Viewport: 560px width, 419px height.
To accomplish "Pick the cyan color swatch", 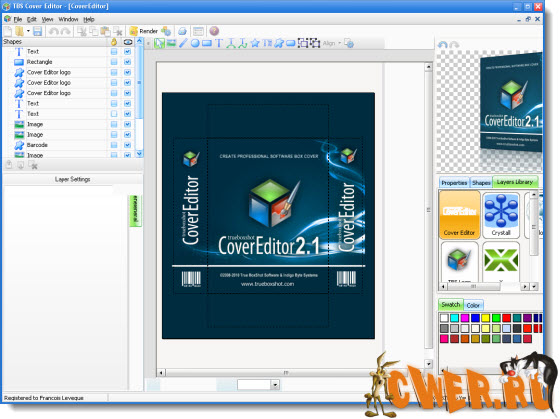I will click(454, 318).
